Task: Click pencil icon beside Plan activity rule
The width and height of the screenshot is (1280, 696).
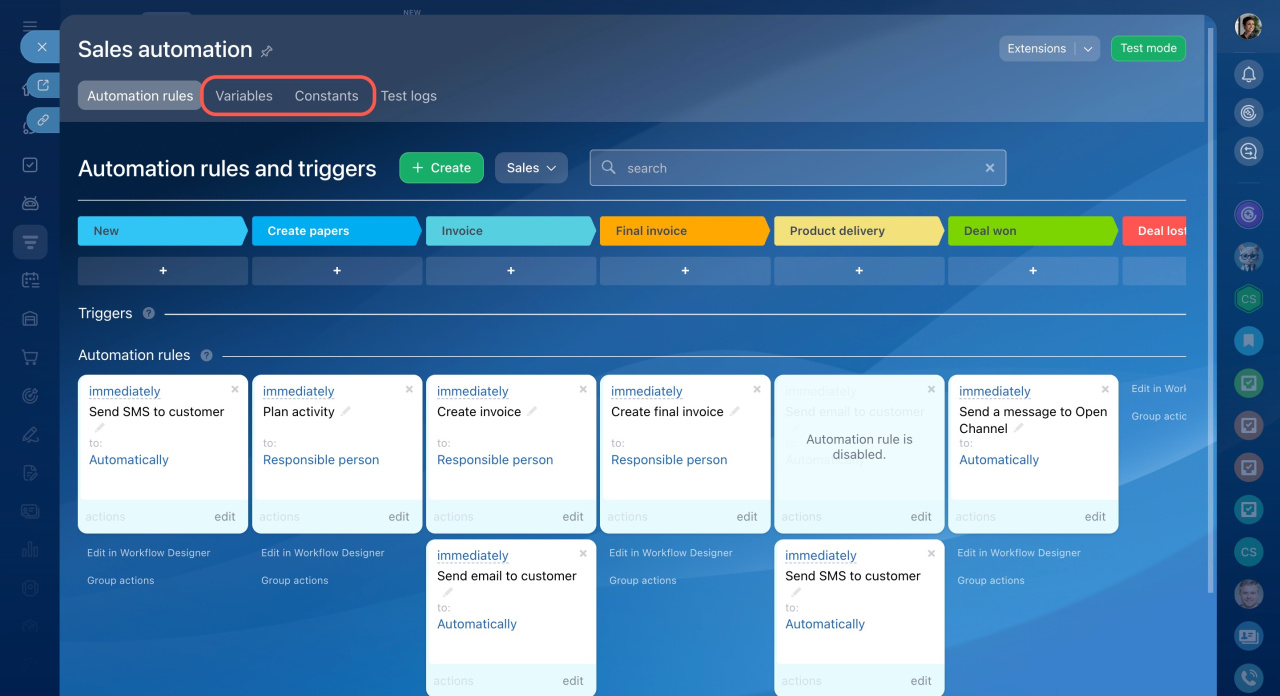Action: pyautogui.click(x=346, y=412)
